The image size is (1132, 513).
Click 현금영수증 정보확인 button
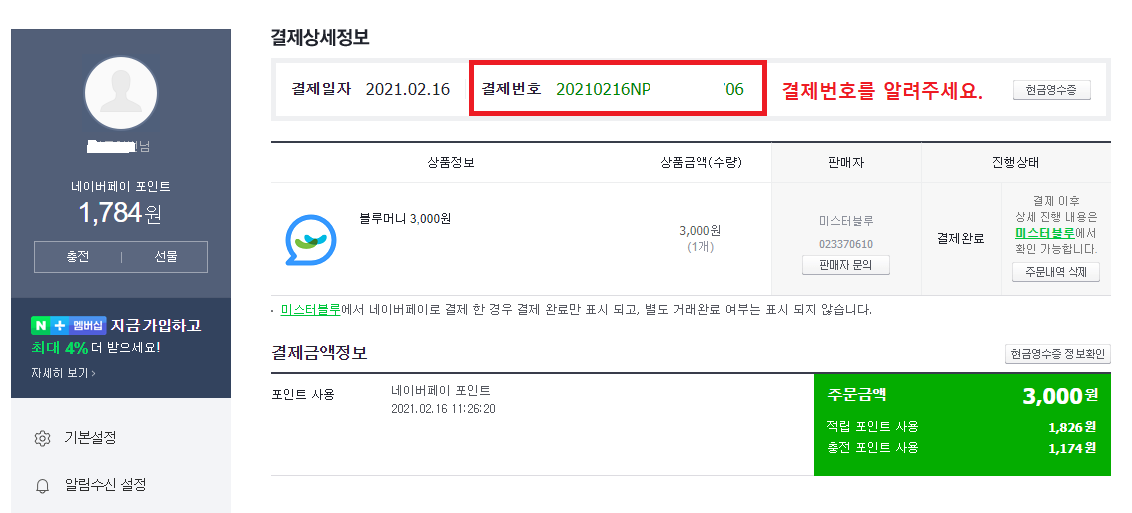[x=1058, y=354]
